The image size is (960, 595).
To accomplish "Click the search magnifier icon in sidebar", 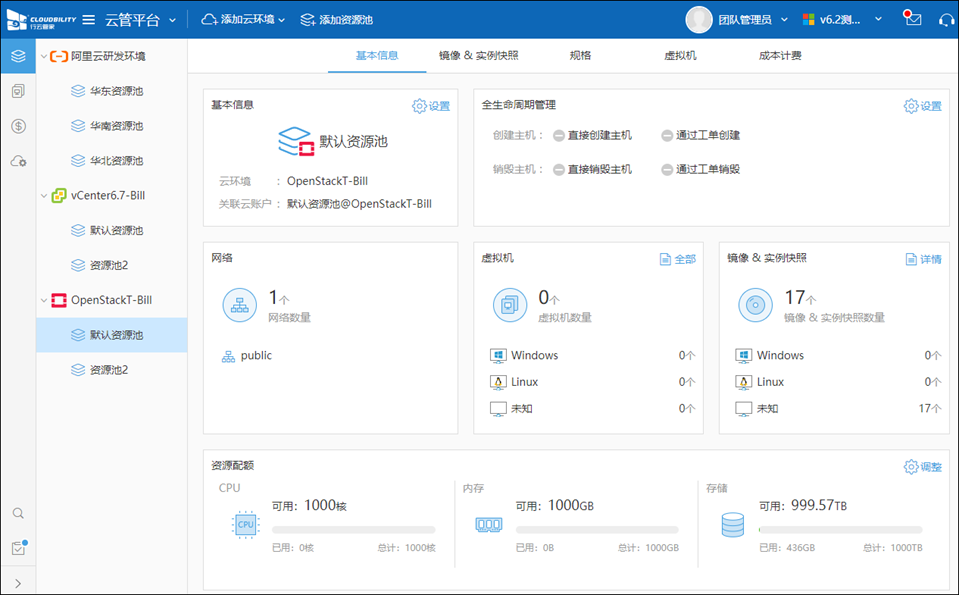I will (x=18, y=513).
